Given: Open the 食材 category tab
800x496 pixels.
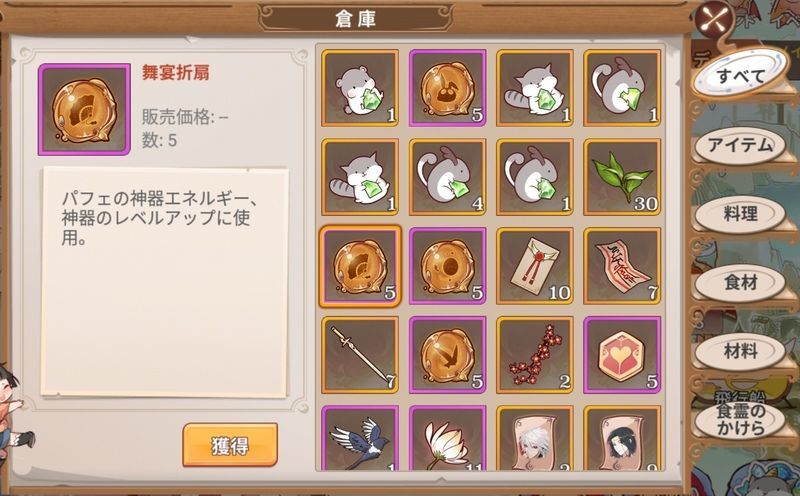Looking at the screenshot, I should (740, 282).
